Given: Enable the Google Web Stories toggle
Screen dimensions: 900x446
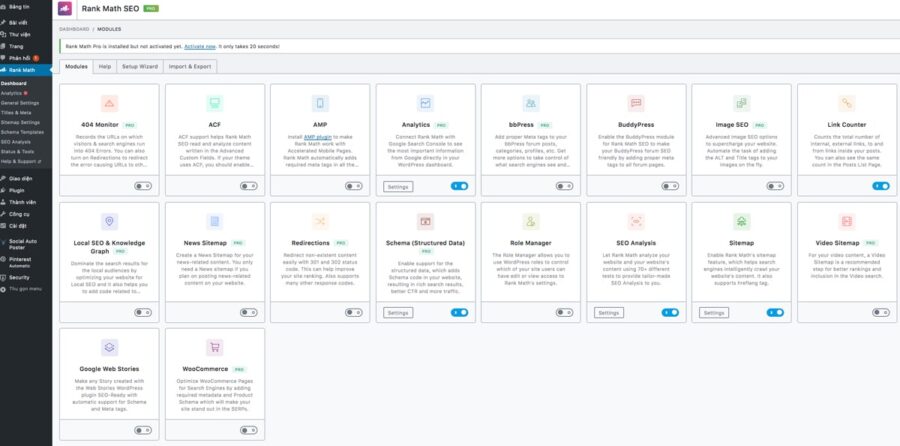Looking at the screenshot, I should point(143,430).
